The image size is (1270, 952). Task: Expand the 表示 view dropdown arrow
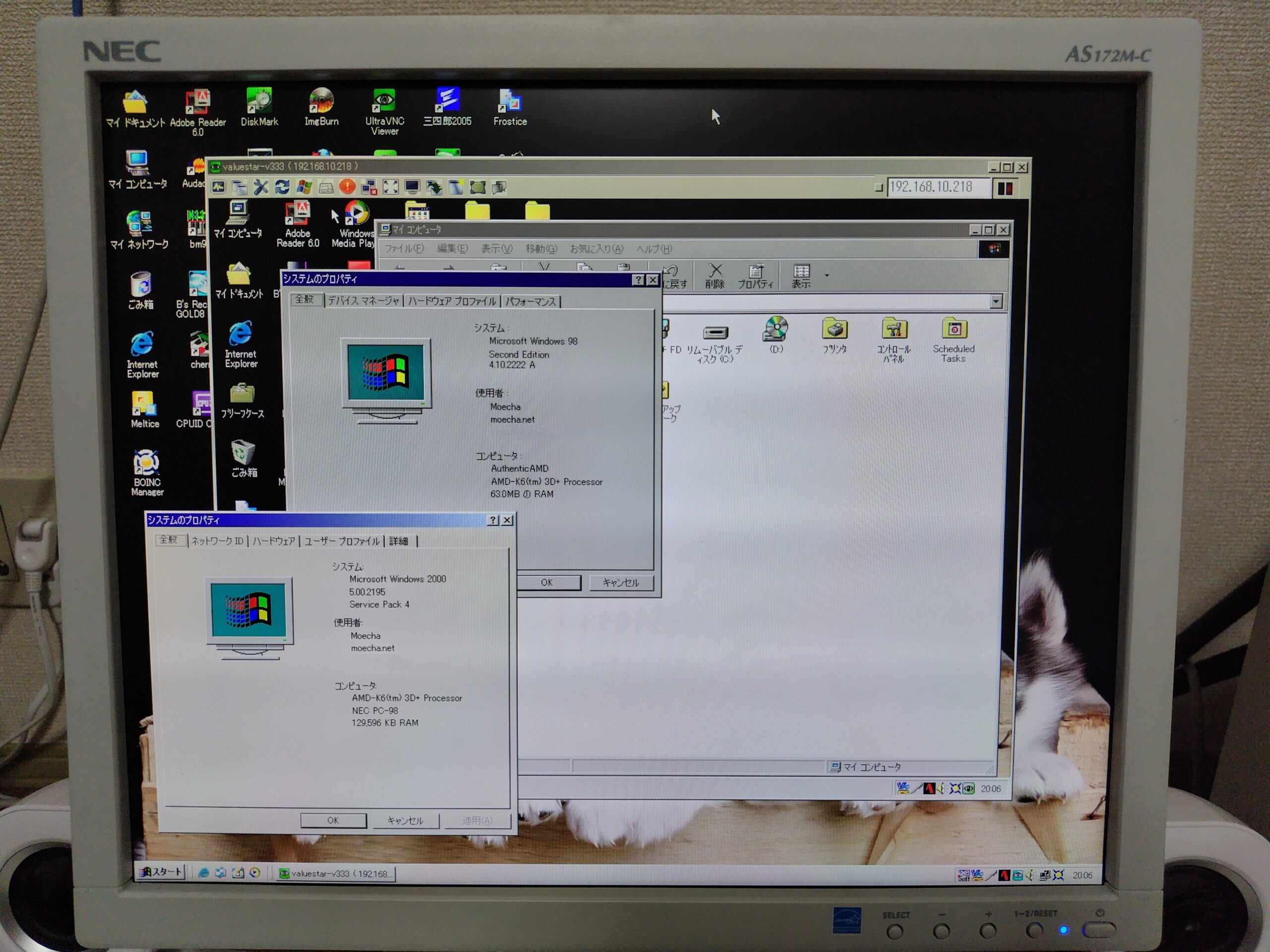(x=827, y=276)
